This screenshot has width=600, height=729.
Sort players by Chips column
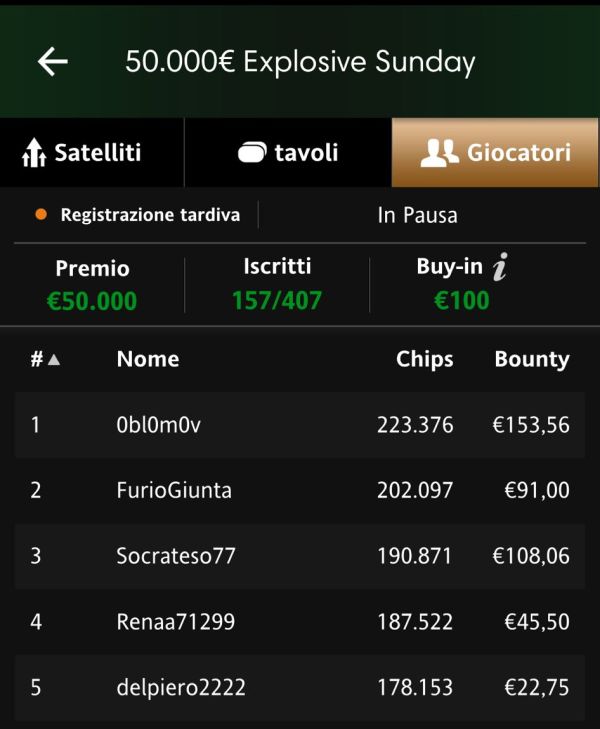[424, 359]
